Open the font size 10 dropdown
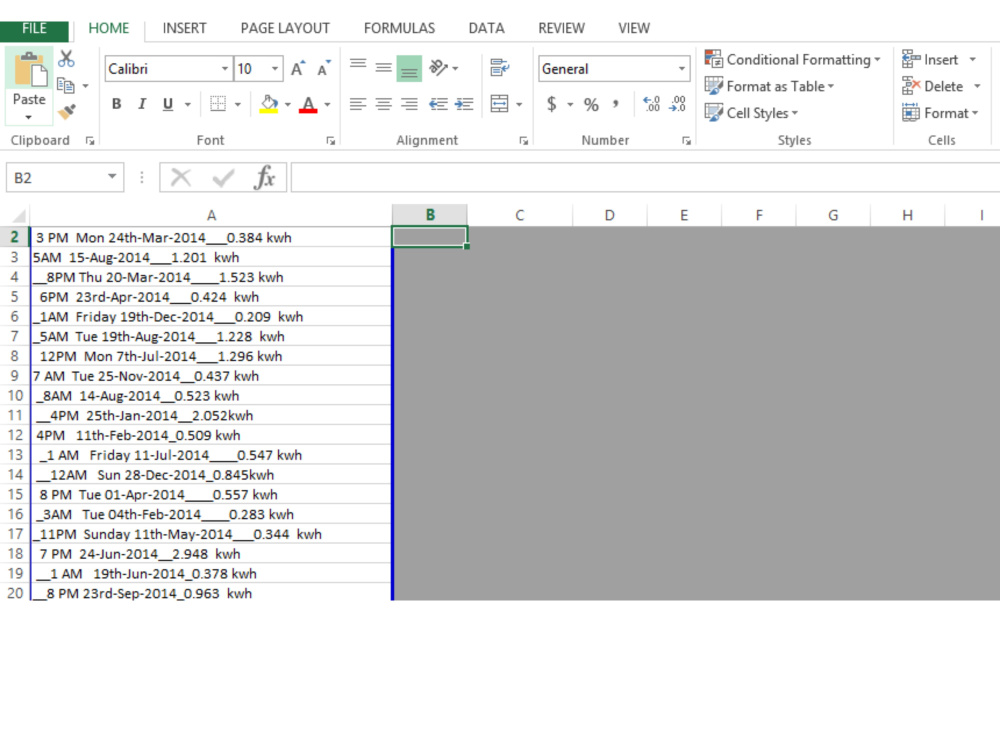 [x=275, y=69]
